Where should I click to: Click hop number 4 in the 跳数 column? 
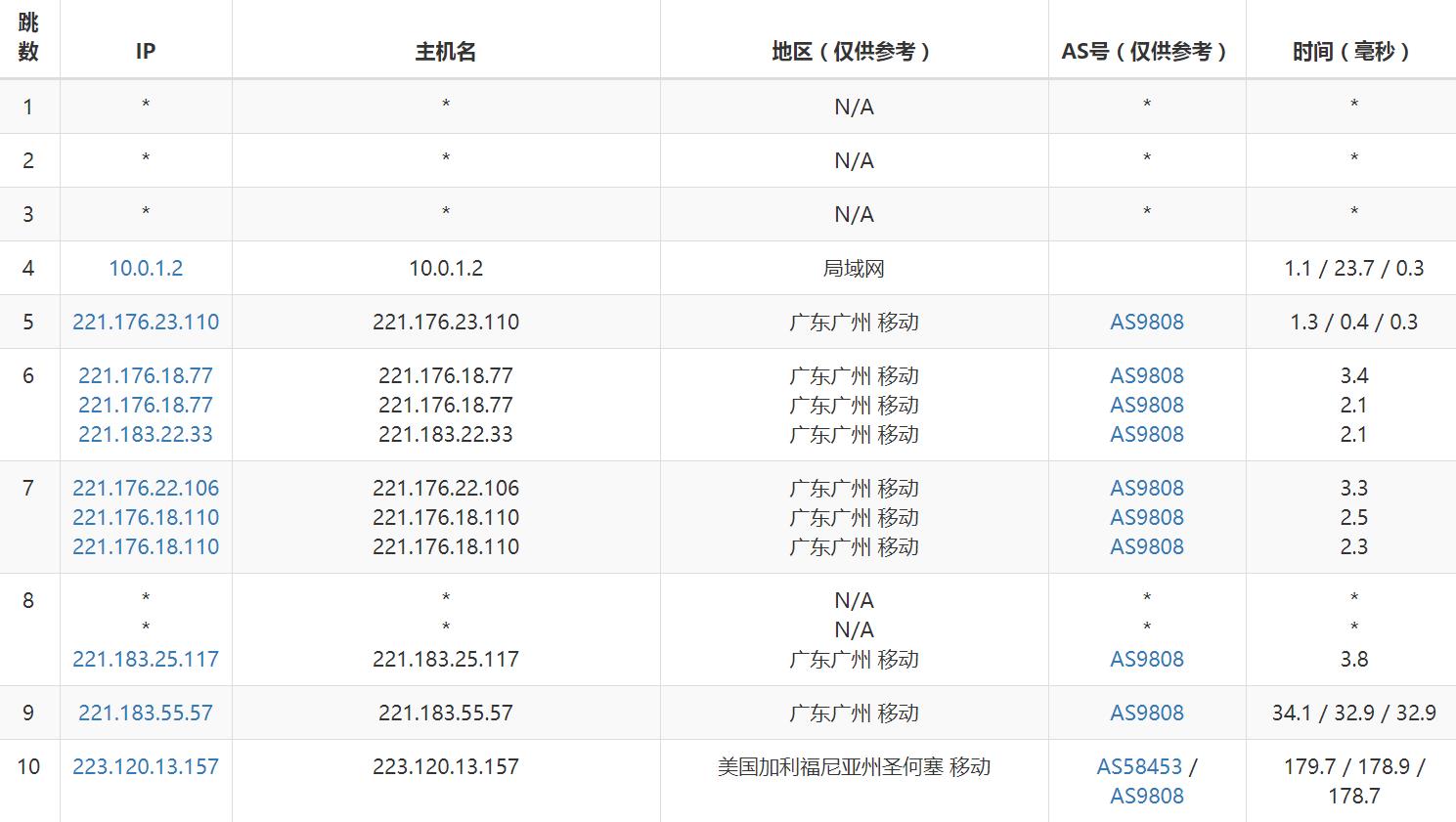28,268
